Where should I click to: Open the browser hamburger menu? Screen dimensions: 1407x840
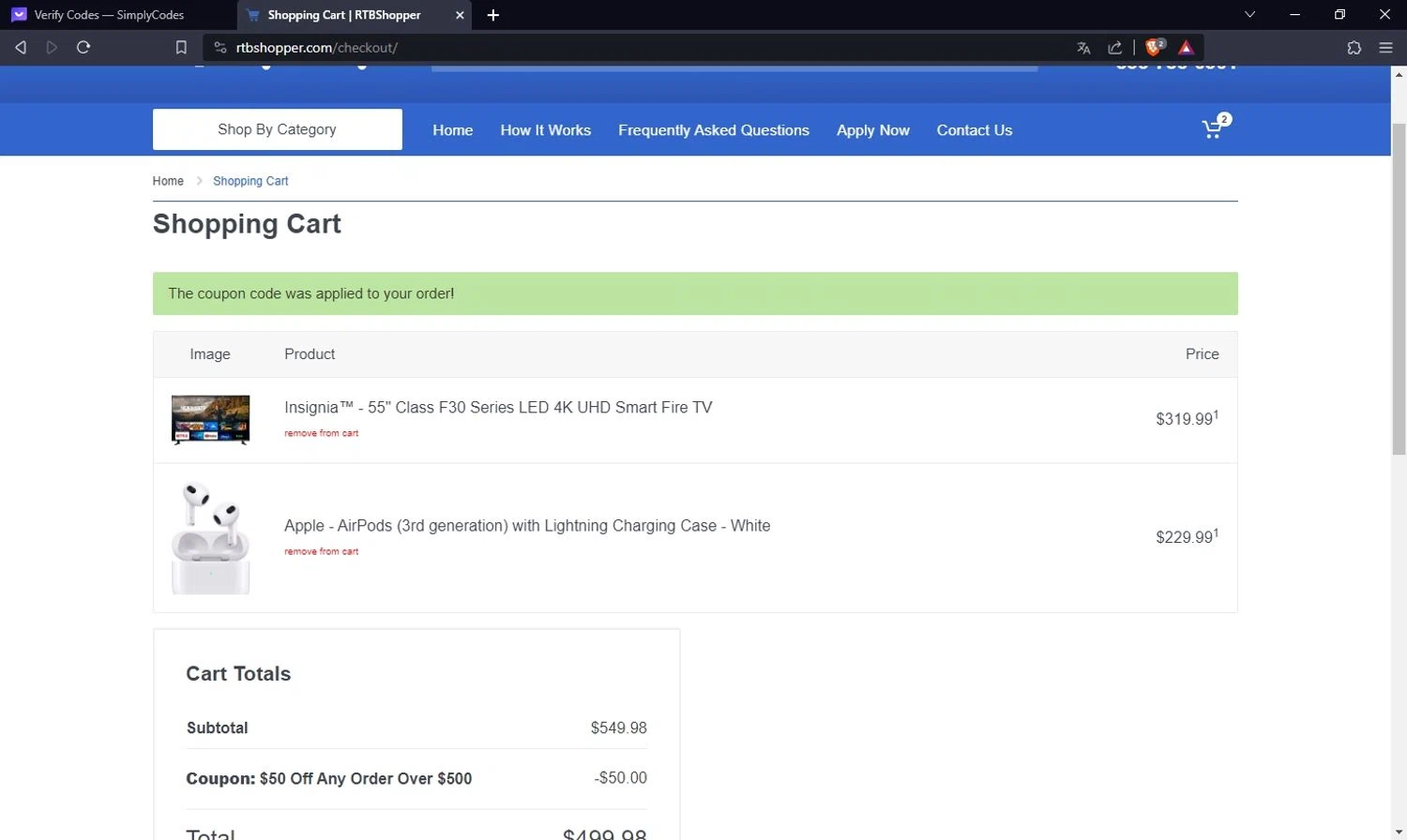coord(1385,48)
